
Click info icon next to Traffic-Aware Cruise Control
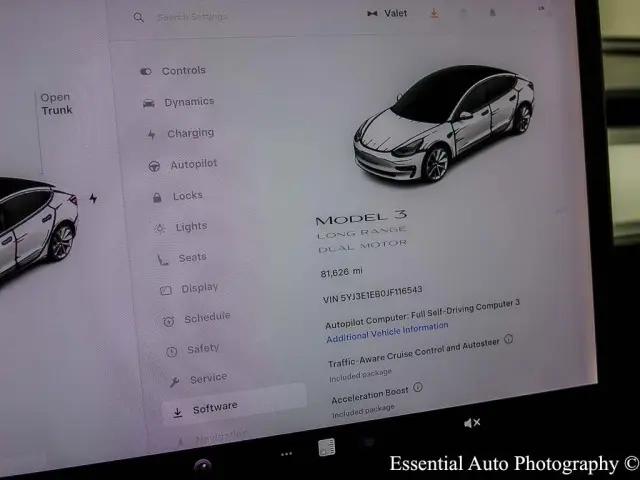[x=509, y=339]
